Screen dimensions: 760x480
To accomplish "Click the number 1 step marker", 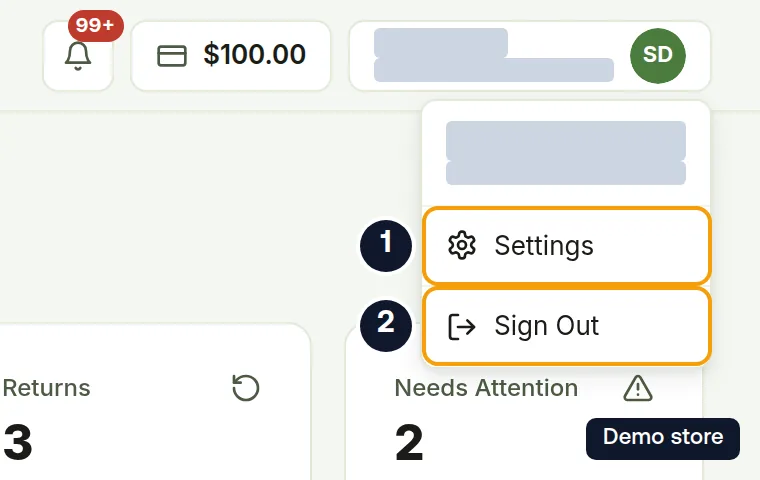I will tap(386, 245).
